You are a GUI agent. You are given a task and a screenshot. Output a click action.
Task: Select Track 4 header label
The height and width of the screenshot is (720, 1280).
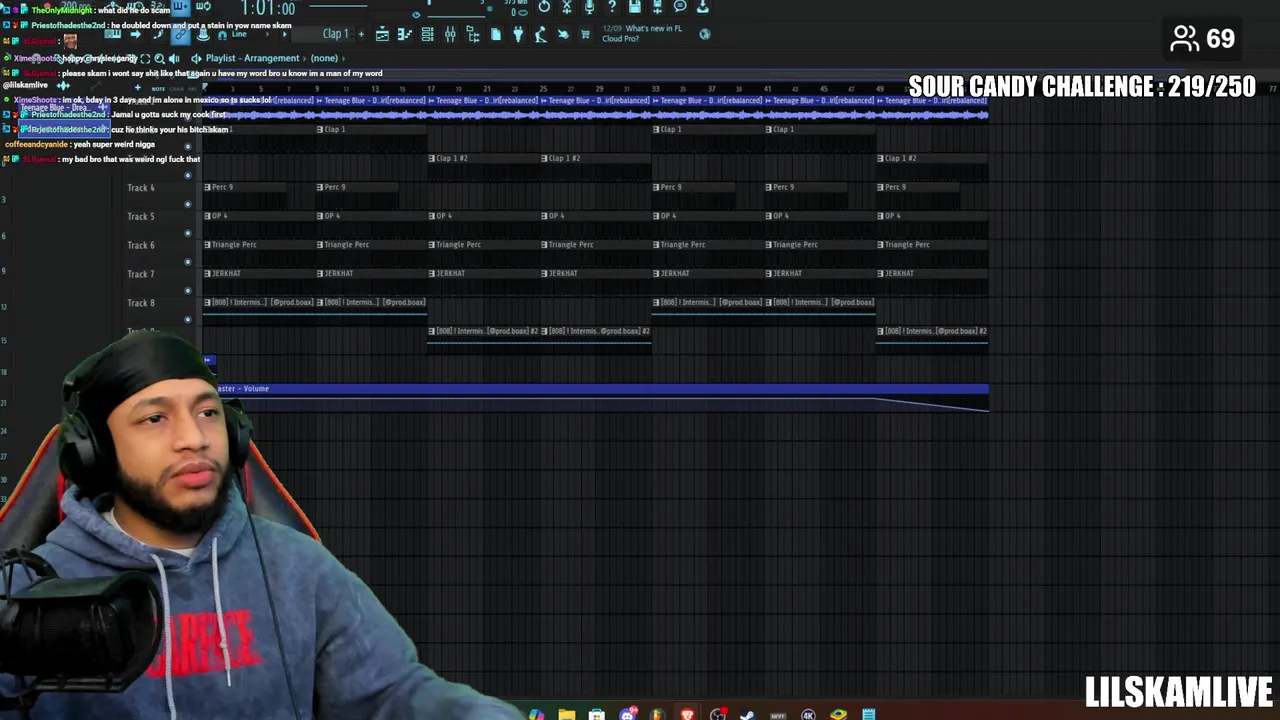click(x=141, y=188)
